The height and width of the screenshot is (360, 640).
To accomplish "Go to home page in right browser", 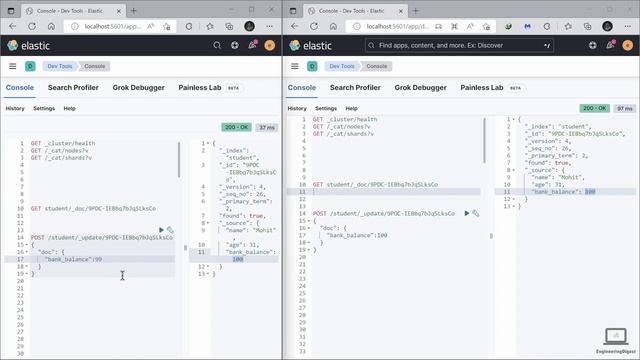I will [x=333, y=26].
